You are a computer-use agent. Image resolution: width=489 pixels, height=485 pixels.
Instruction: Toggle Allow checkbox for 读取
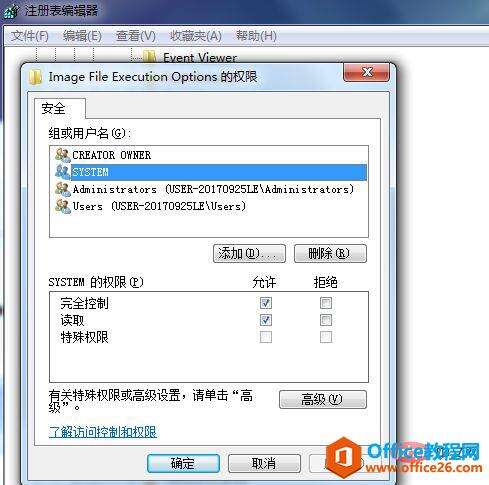click(266, 320)
